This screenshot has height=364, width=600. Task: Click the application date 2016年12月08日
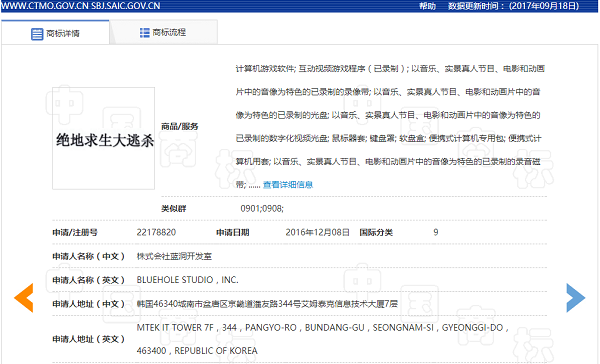tap(317, 232)
